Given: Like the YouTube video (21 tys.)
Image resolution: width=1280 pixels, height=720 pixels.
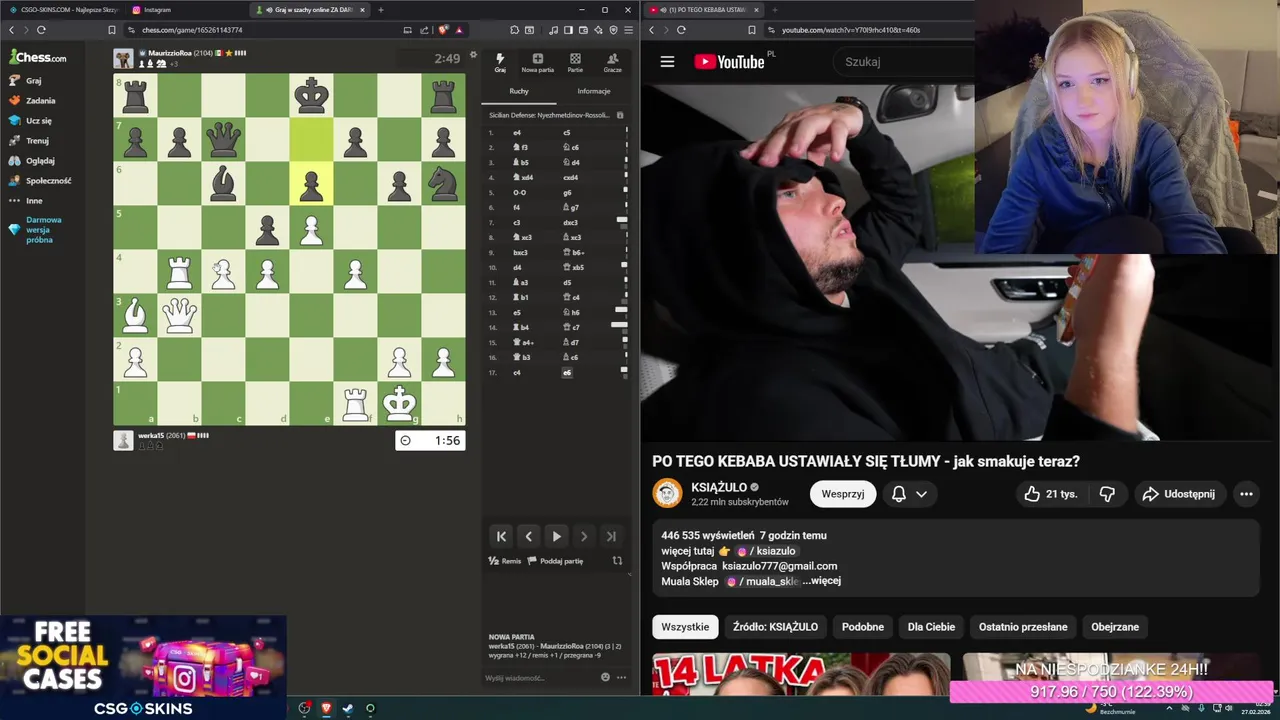Looking at the screenshot, I should point(1050,494).
